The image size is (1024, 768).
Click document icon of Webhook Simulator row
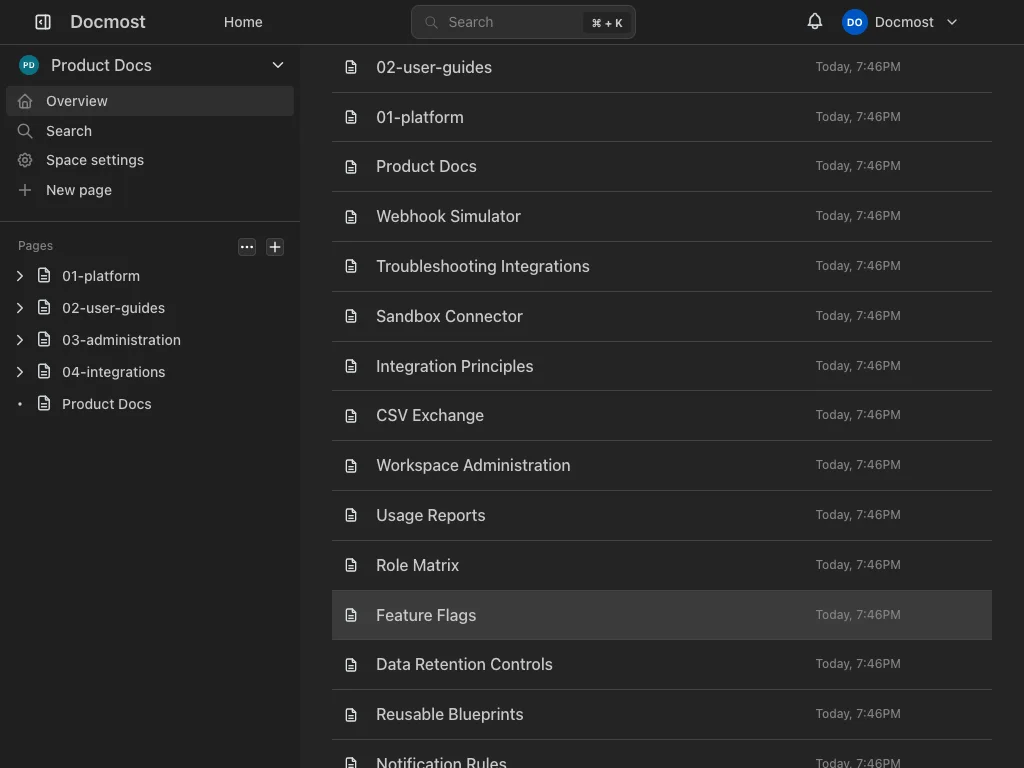pos(351,217)
